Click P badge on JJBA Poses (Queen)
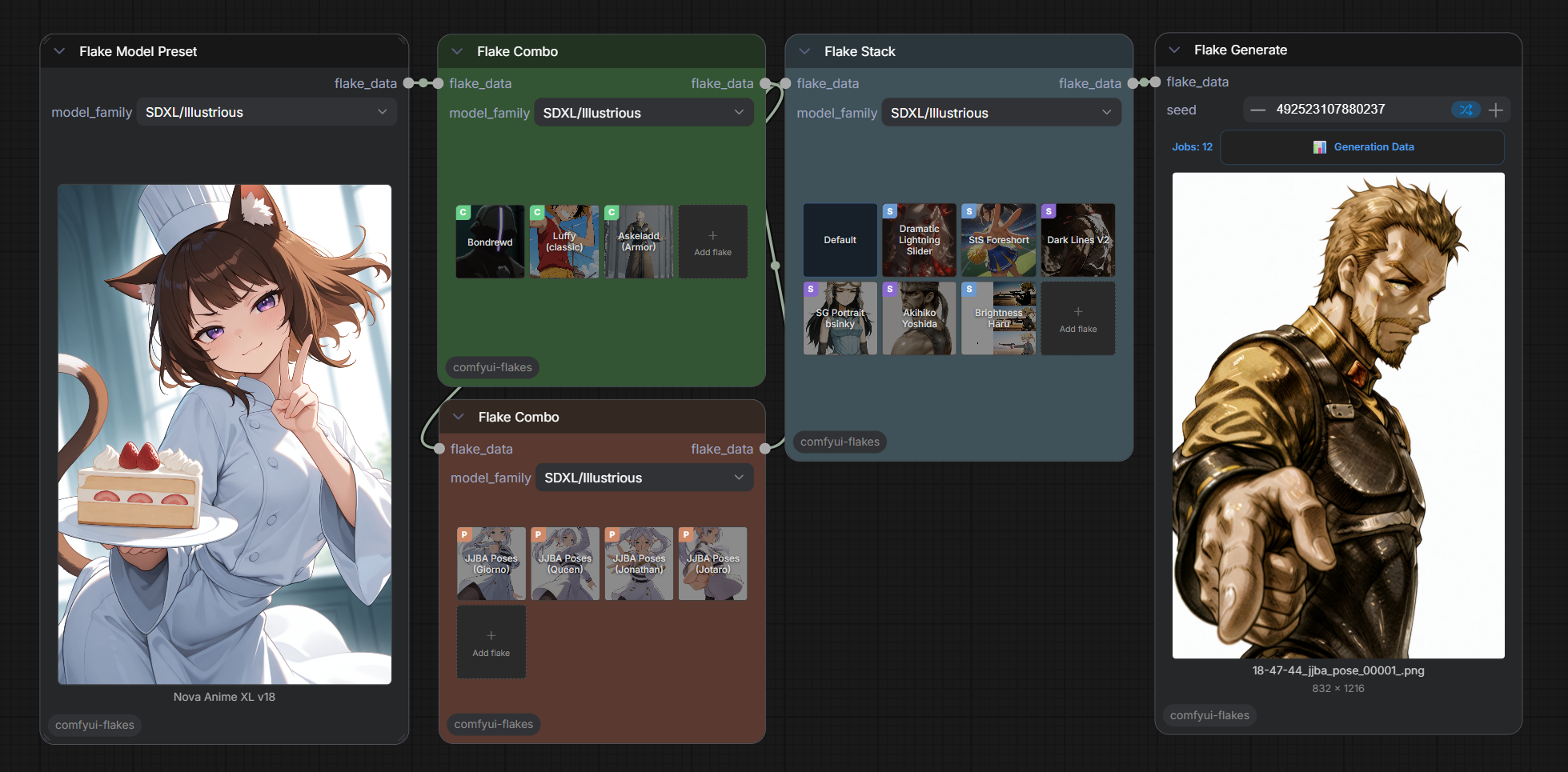 point(538,534)
